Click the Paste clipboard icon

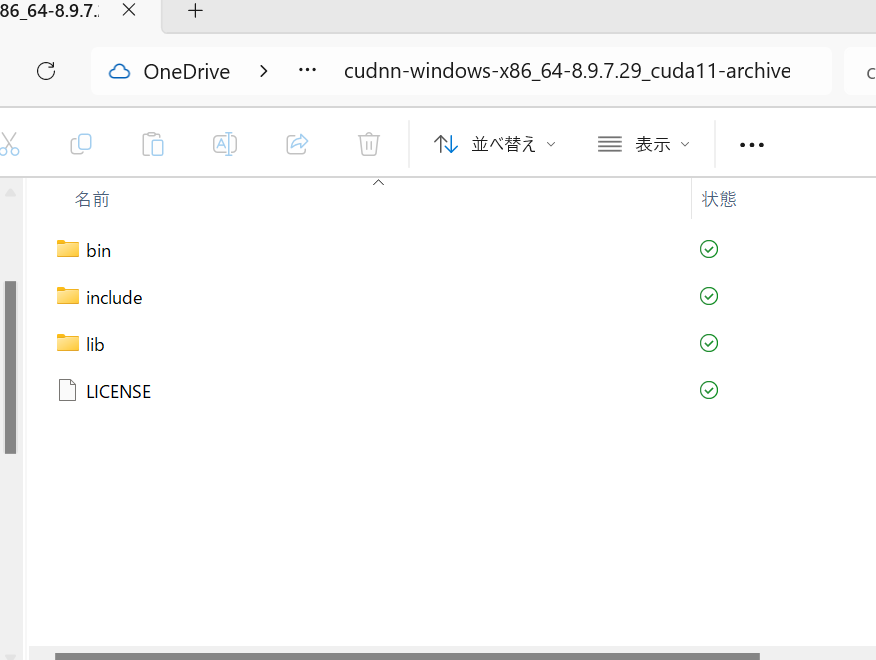[x=153, y=144]
